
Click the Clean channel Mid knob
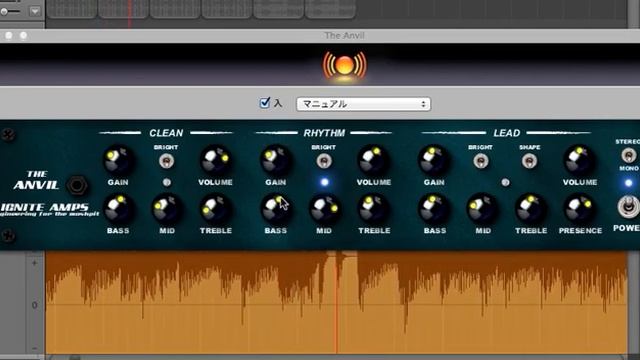(167, 209)
